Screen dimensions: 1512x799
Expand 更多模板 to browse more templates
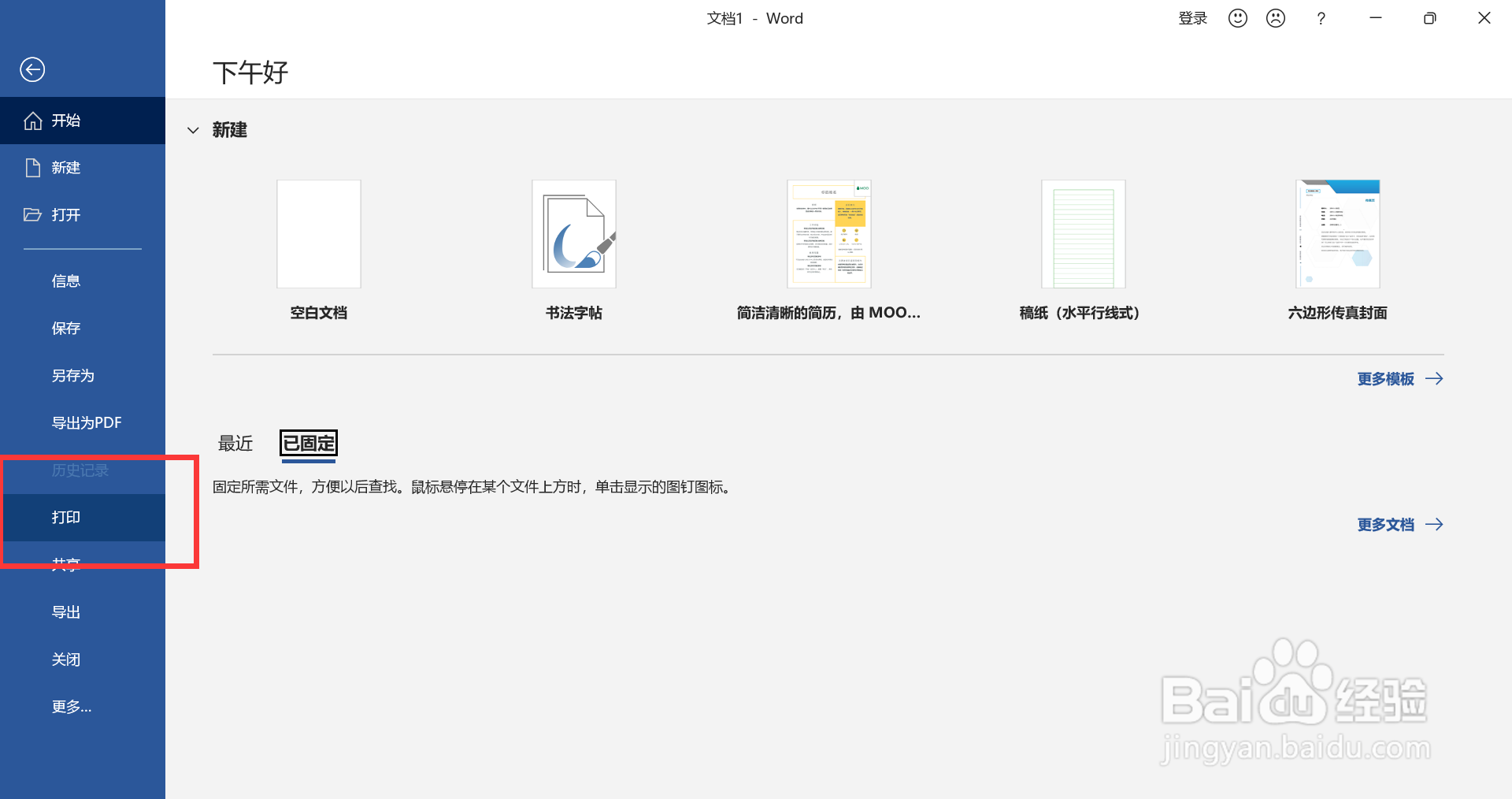(x=1385, y=379)
